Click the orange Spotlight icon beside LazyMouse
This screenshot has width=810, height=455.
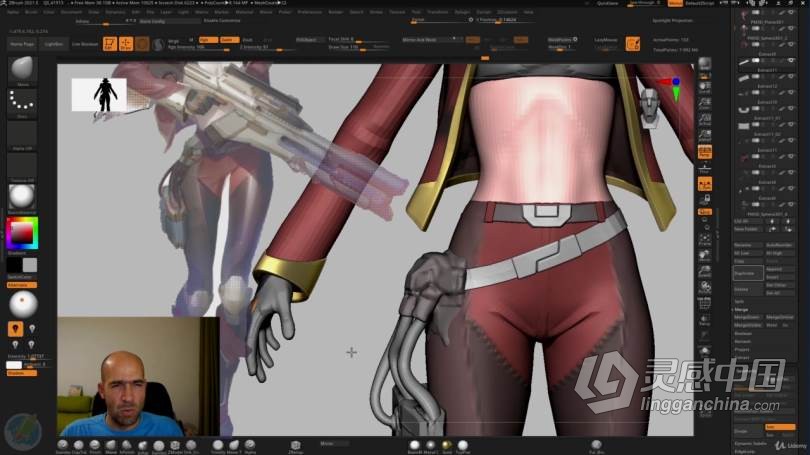[x=633, y=44]
